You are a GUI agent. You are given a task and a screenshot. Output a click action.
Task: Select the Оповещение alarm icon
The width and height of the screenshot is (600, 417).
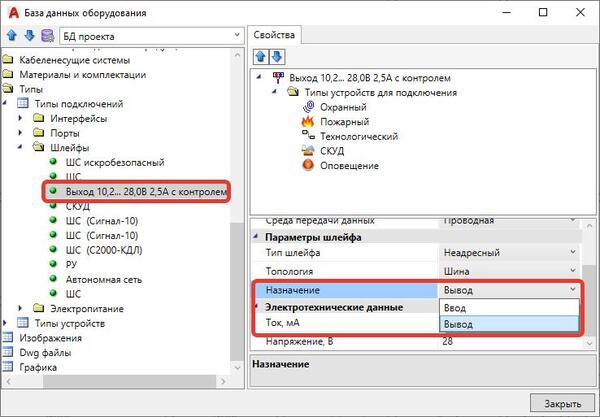[x=309, y=165]
